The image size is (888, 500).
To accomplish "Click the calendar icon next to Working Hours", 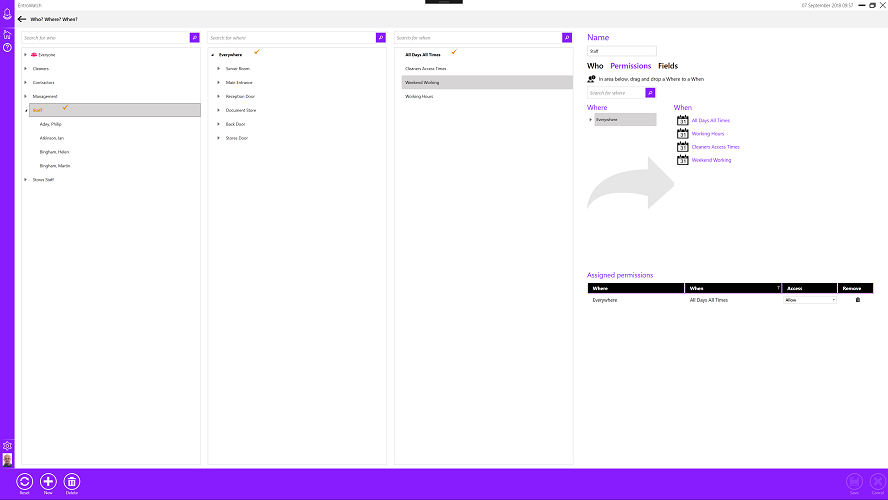I will [x=683, y=134].
